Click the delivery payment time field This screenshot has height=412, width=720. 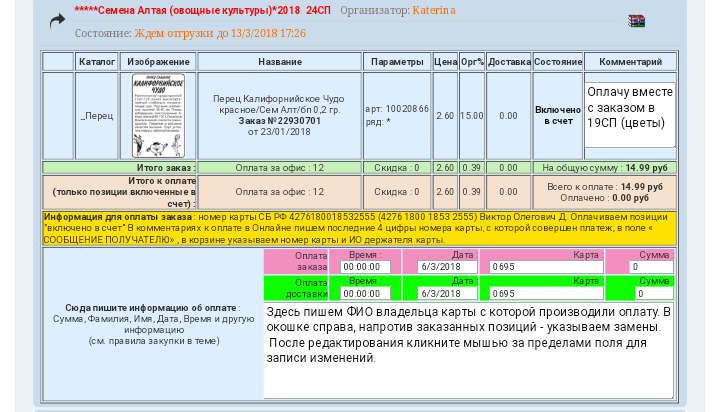click(368, 294)
